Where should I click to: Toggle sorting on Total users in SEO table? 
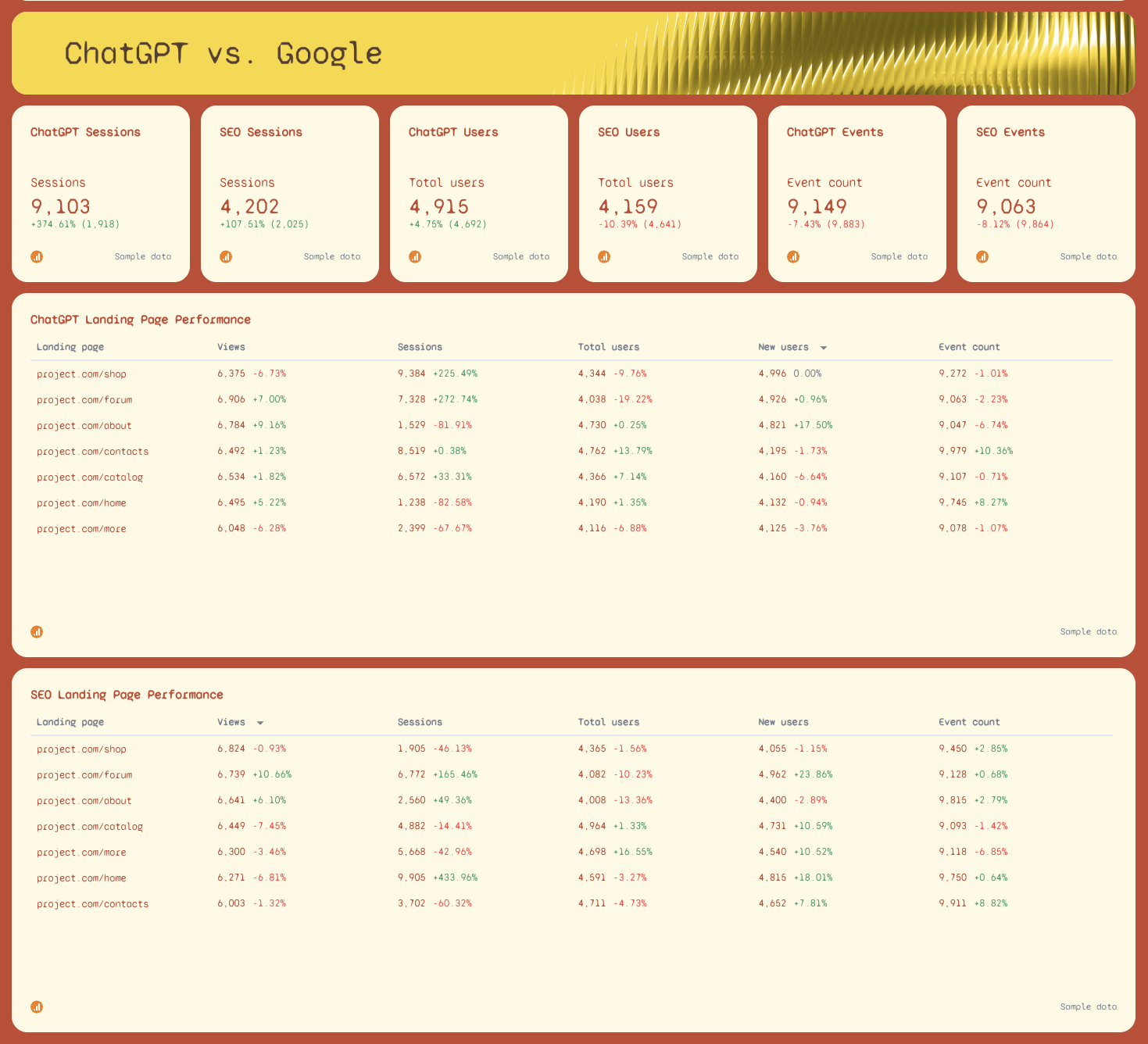point(609,723)
